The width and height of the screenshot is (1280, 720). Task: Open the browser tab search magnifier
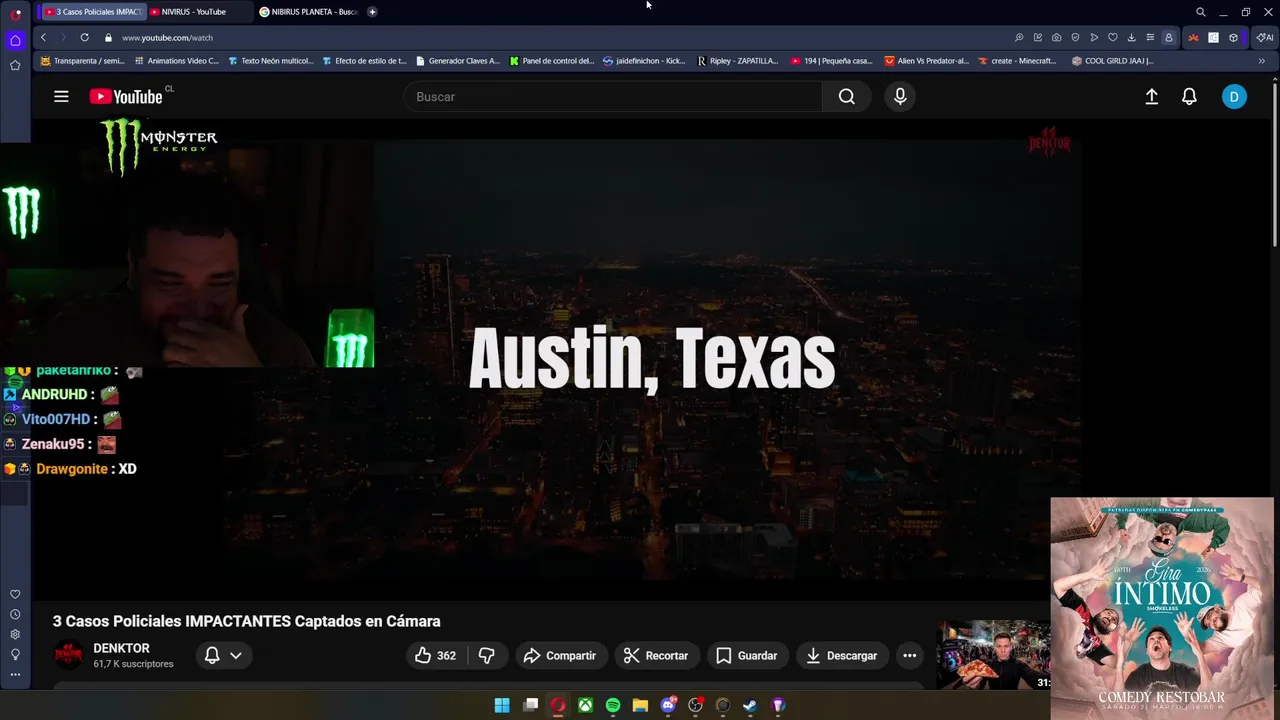tap(1200, 12)
